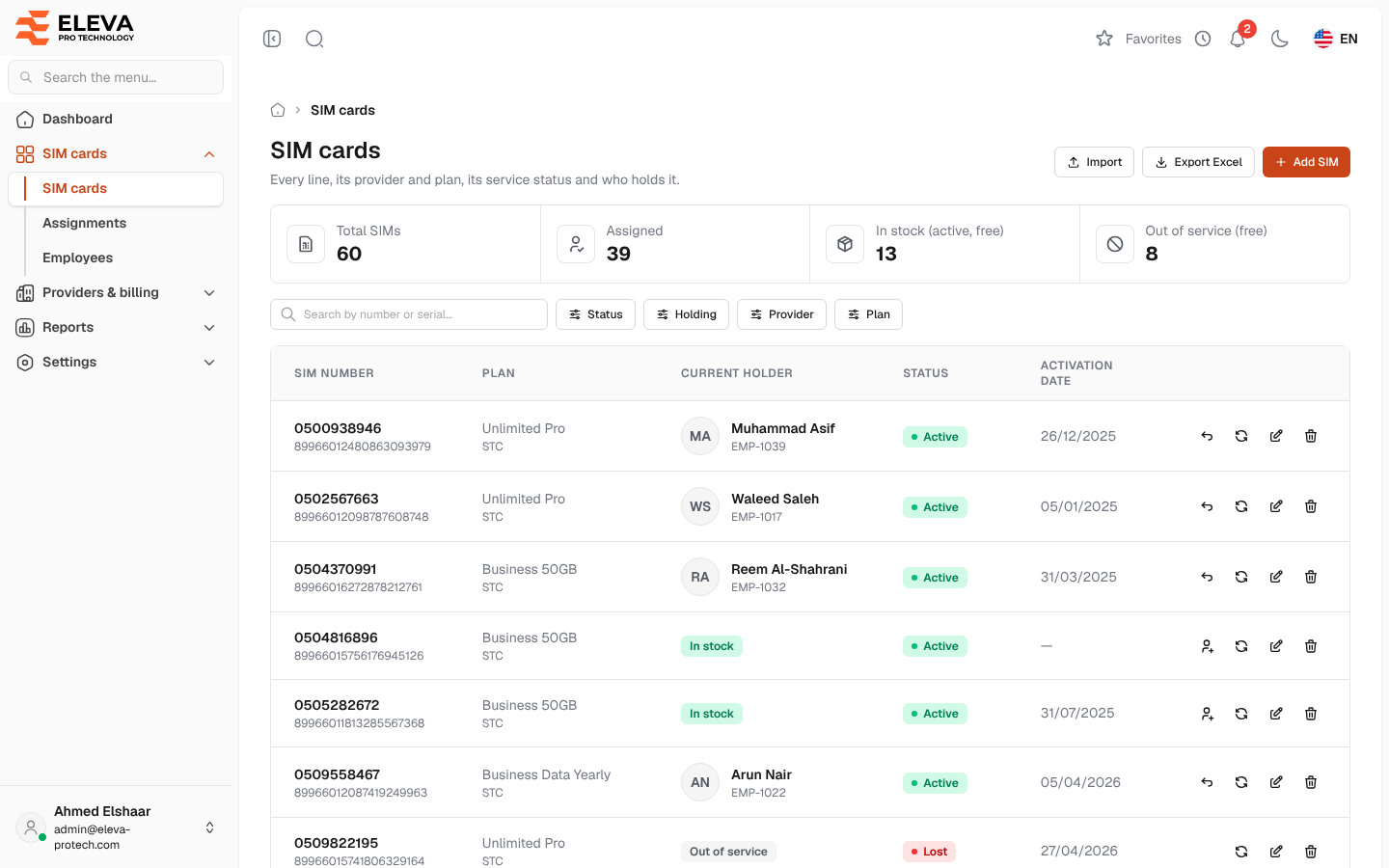Edit SIM 0502567663 with the pencil icon

point(1276,506)
